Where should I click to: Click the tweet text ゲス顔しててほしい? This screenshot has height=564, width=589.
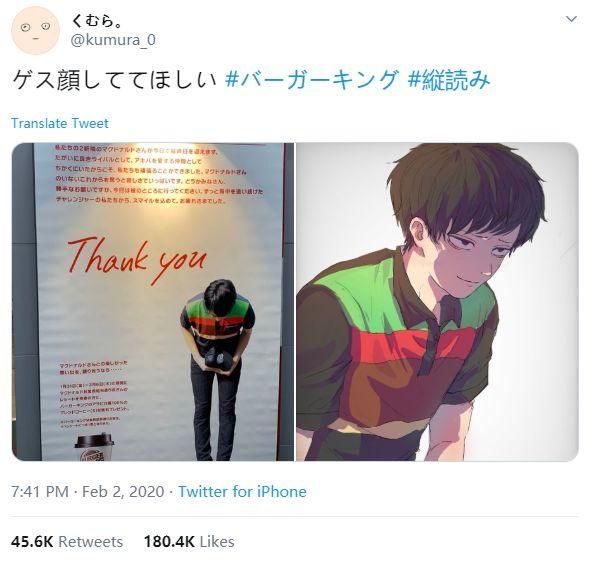115,80
